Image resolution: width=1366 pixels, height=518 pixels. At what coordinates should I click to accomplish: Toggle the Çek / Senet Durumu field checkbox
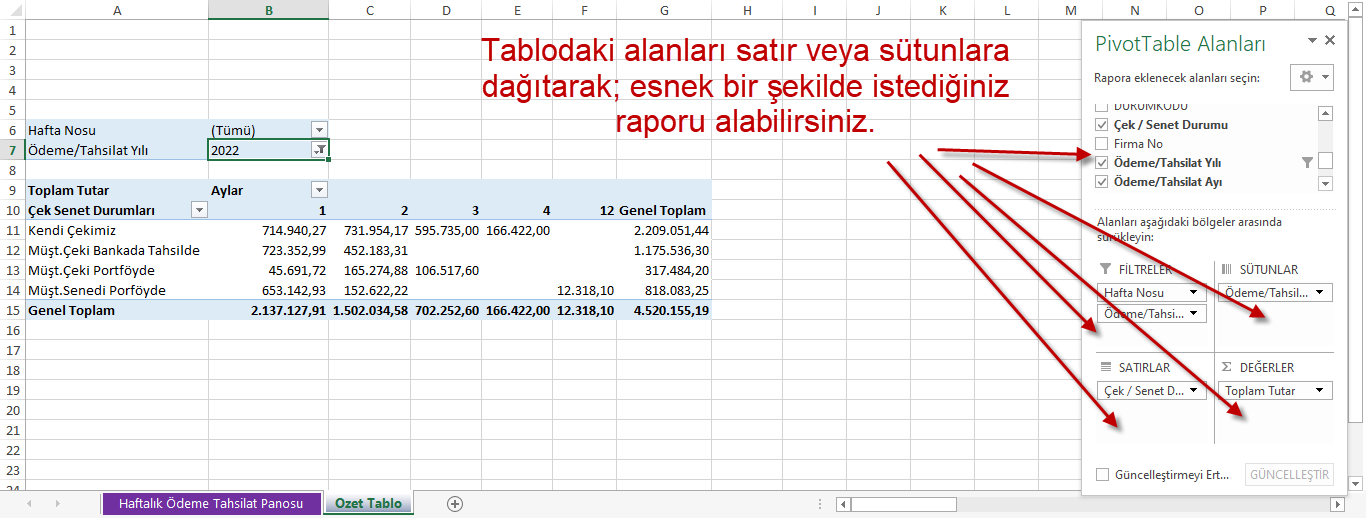click(x=1102, y=125)
